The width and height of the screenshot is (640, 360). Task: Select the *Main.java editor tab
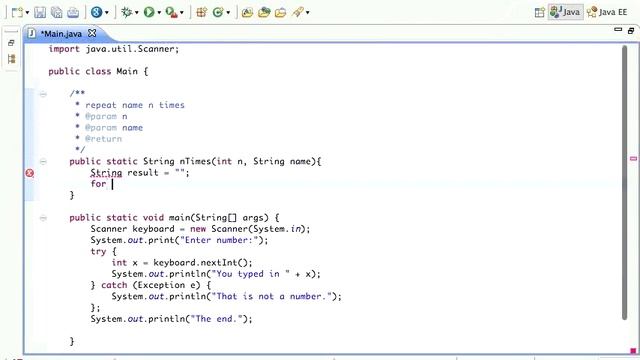(61, 33)
